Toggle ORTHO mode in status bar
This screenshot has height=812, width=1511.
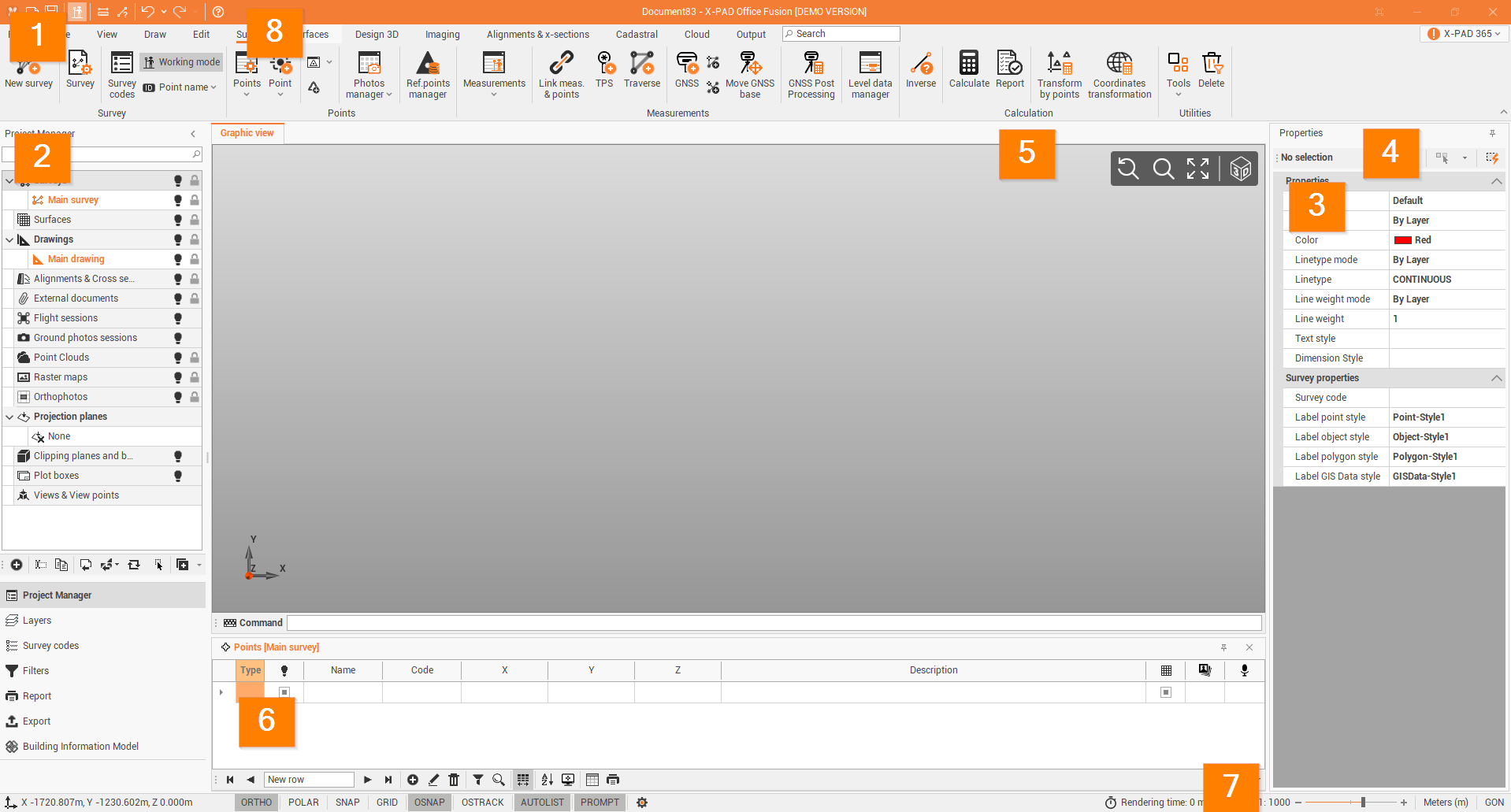click(x=256, y=803)
